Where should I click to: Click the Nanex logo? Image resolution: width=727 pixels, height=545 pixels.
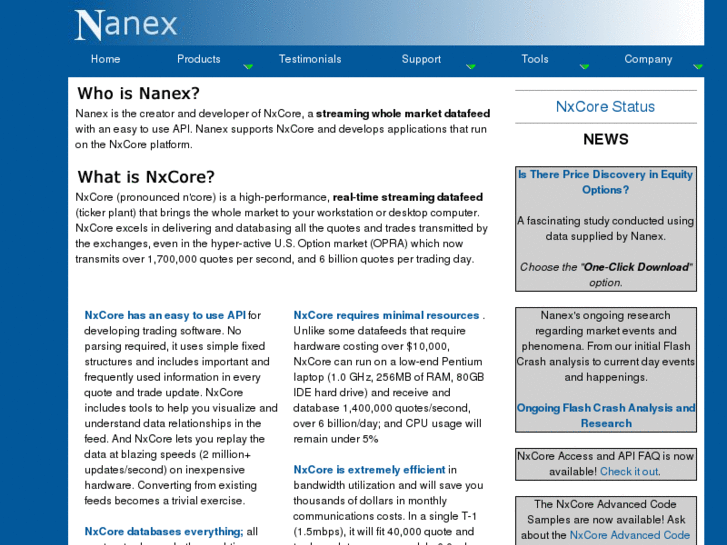(x=126, y=25)
